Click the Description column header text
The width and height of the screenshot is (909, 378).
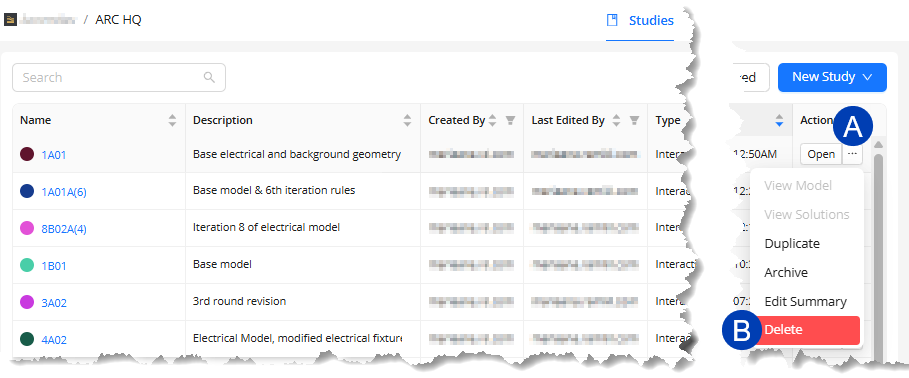point(223,121)
